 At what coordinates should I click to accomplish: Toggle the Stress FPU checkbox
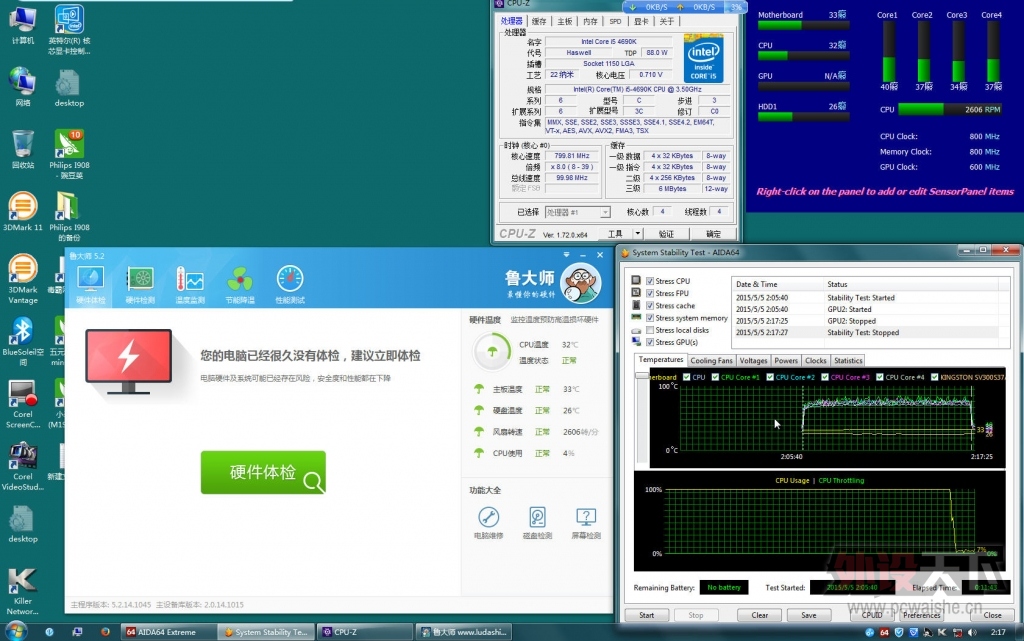[650, 294]
